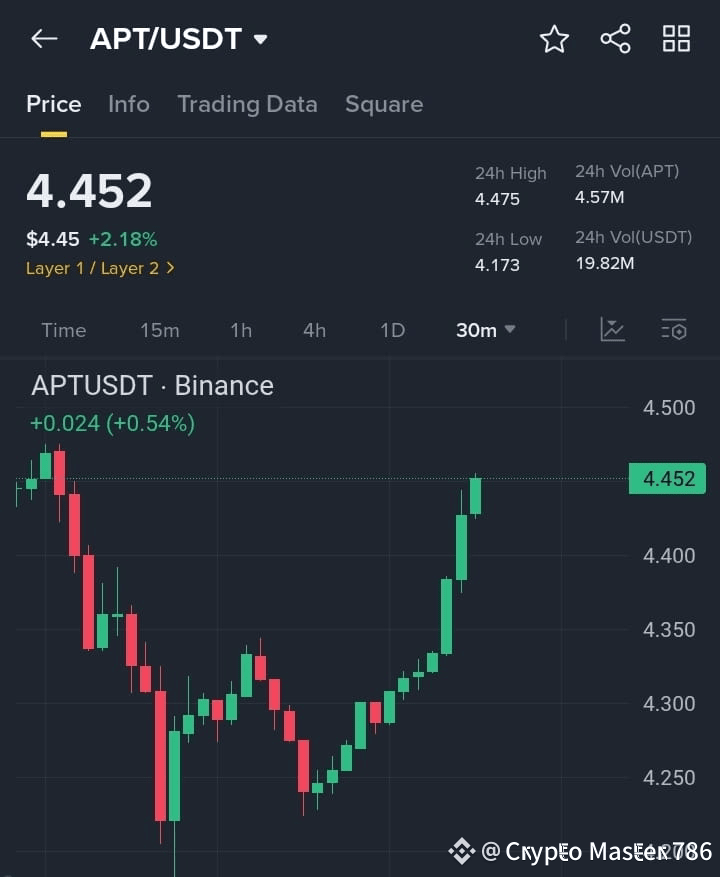This screenshot has width=720, height=877.
Task: Select the Info tab
Action: tap(129, 104)
